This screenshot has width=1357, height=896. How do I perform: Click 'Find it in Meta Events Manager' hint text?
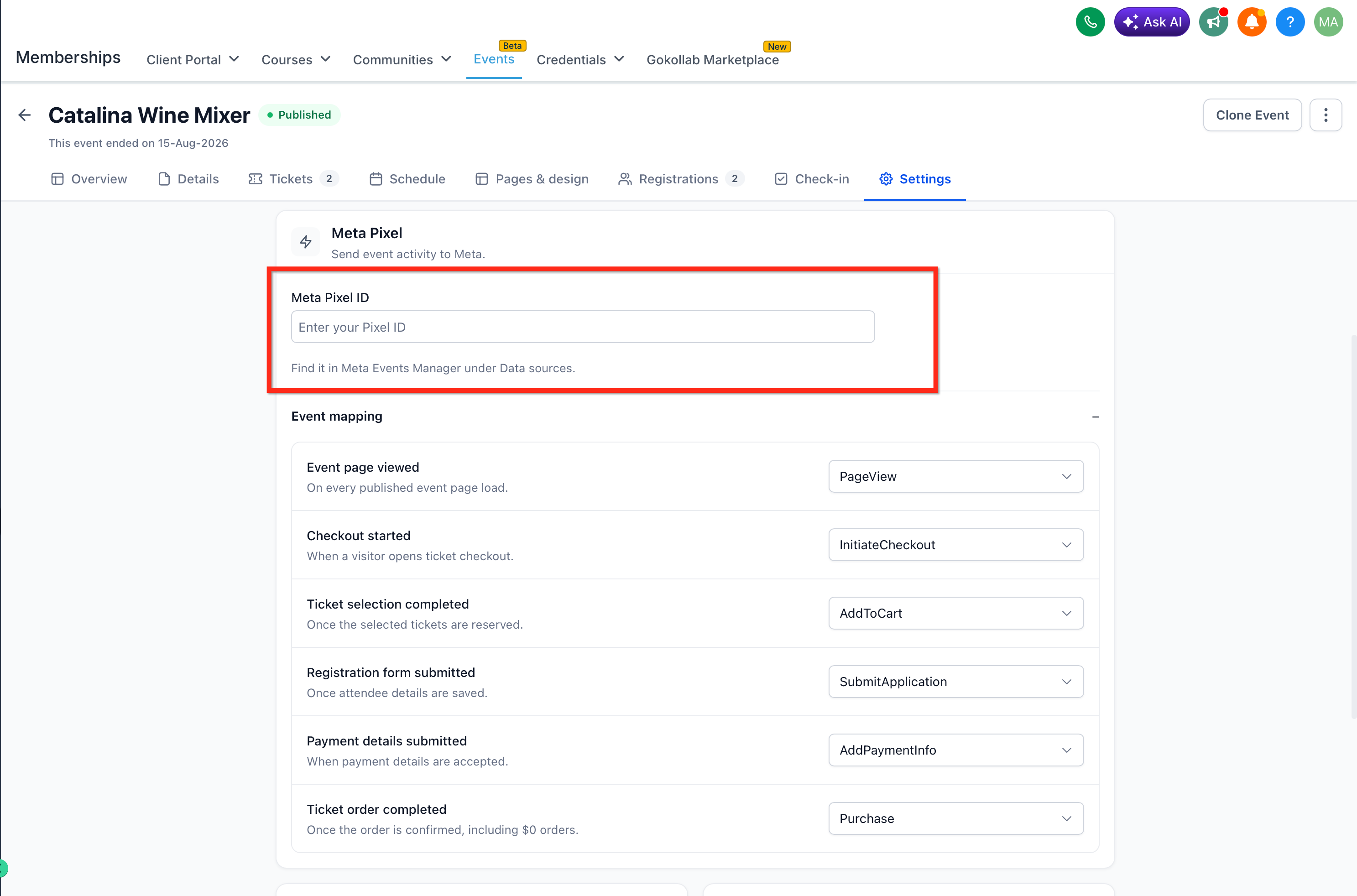433,368
